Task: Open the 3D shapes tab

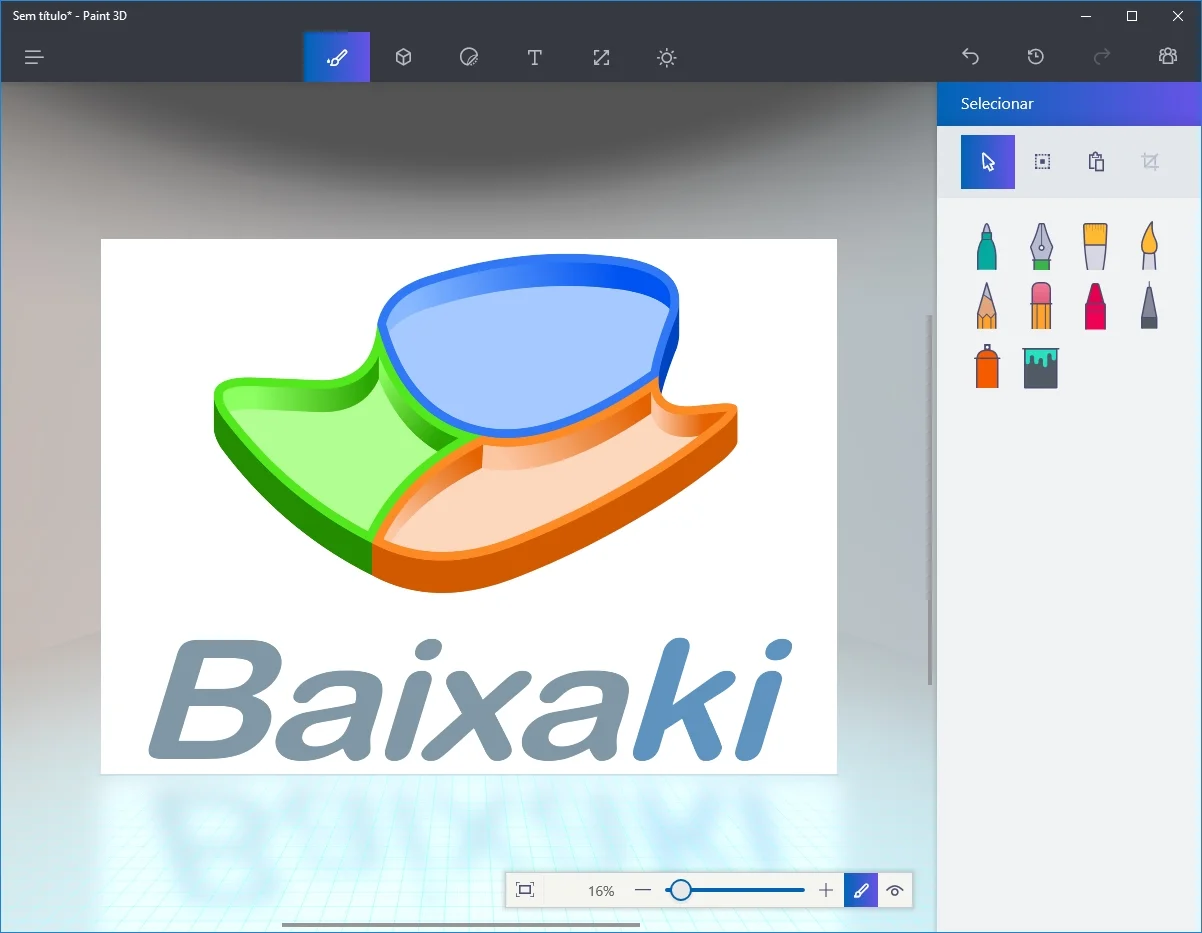Action: (x=403, y=57)
